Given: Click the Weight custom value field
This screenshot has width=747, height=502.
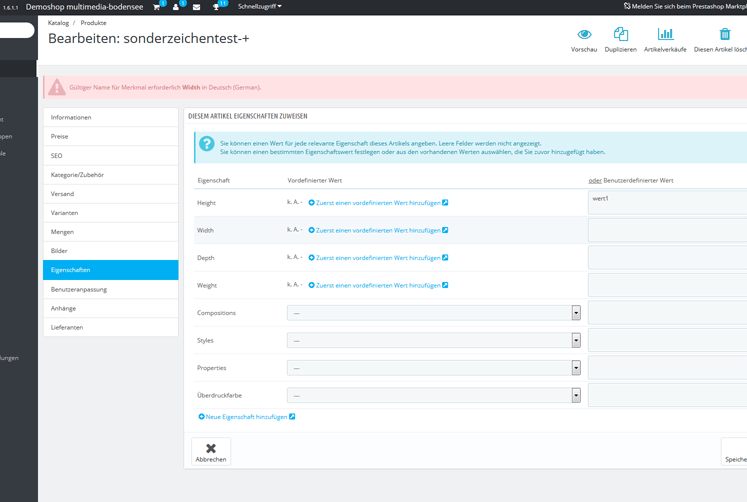Looking at the screenshot, I should pos(667,285).
